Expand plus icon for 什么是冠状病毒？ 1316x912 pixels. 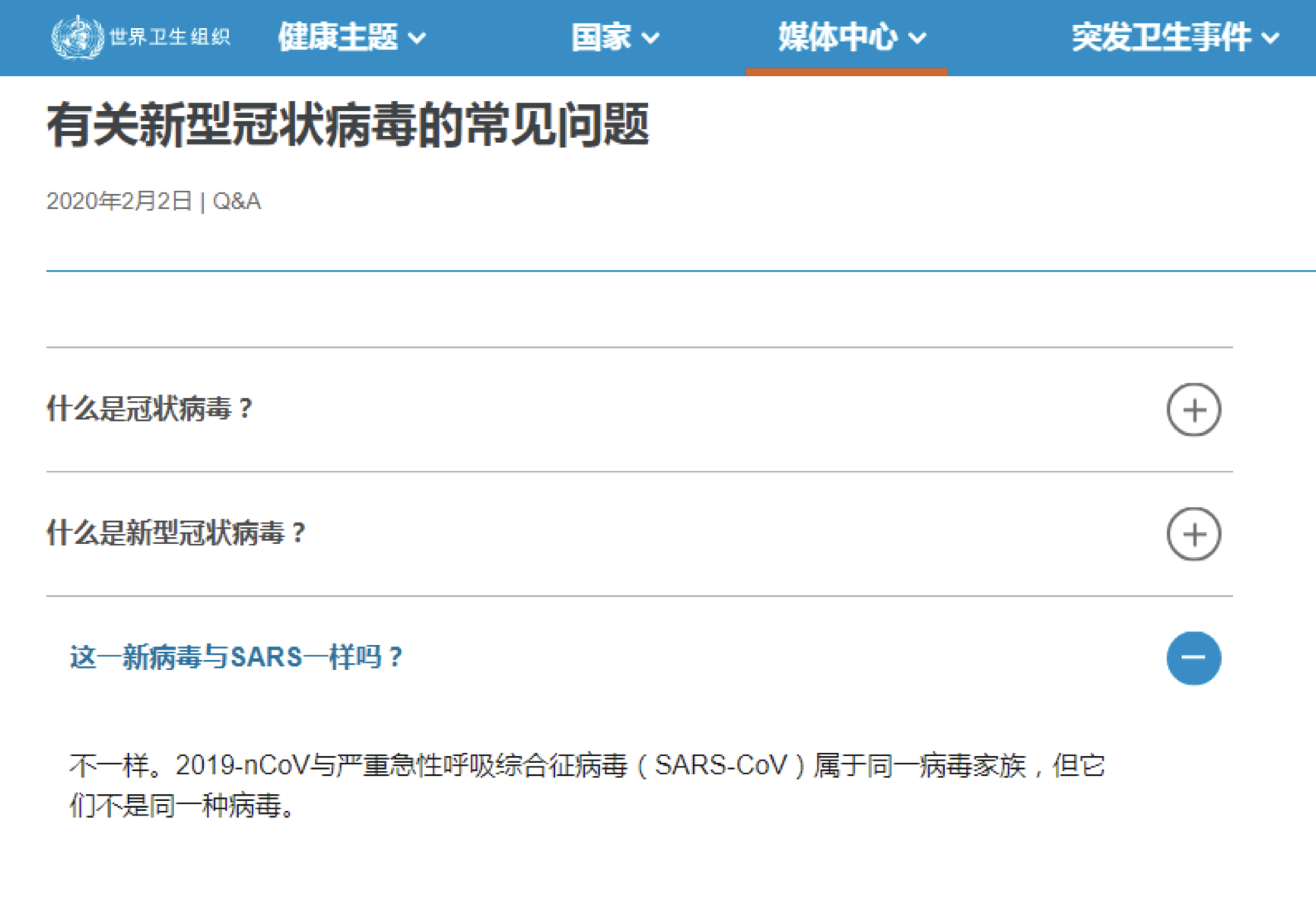click(1194, 410)
